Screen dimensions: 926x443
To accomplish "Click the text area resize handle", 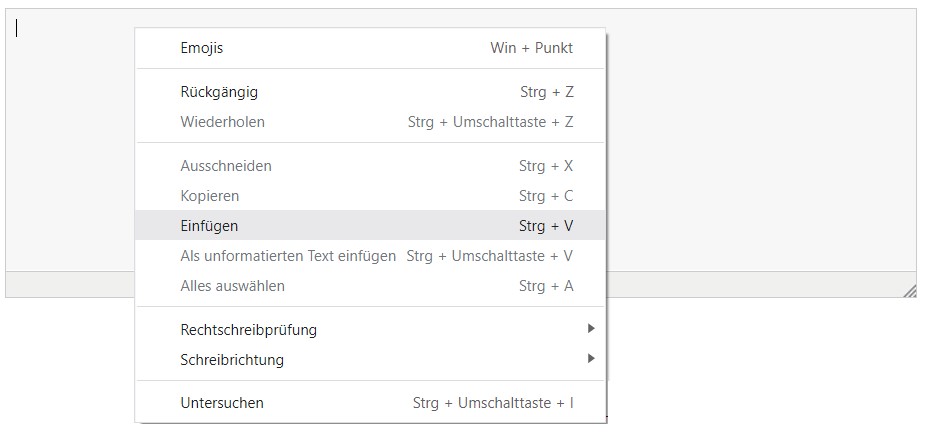I will coord(910,291).
